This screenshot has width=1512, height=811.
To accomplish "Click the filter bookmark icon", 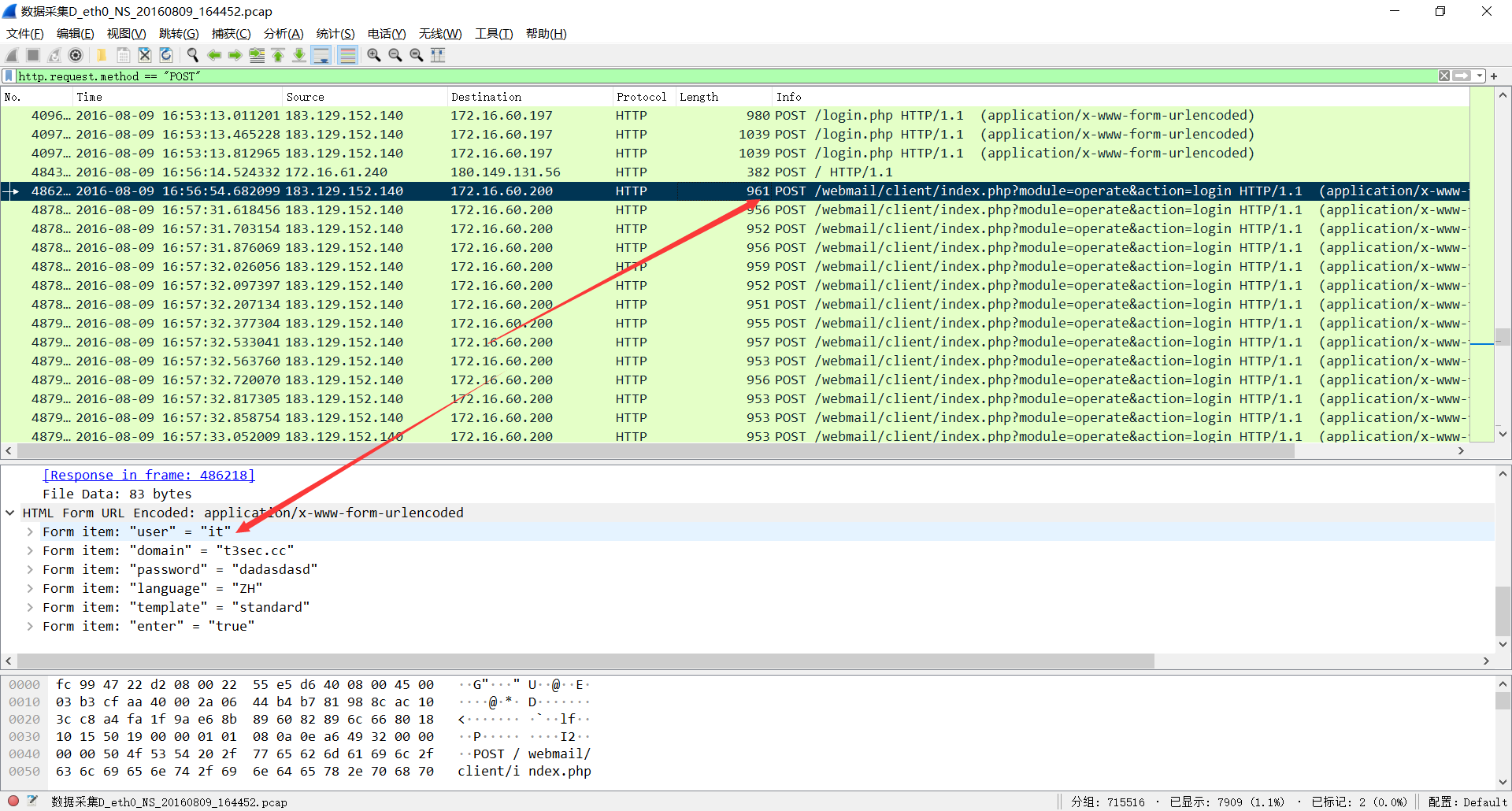I will click(9, 76).
